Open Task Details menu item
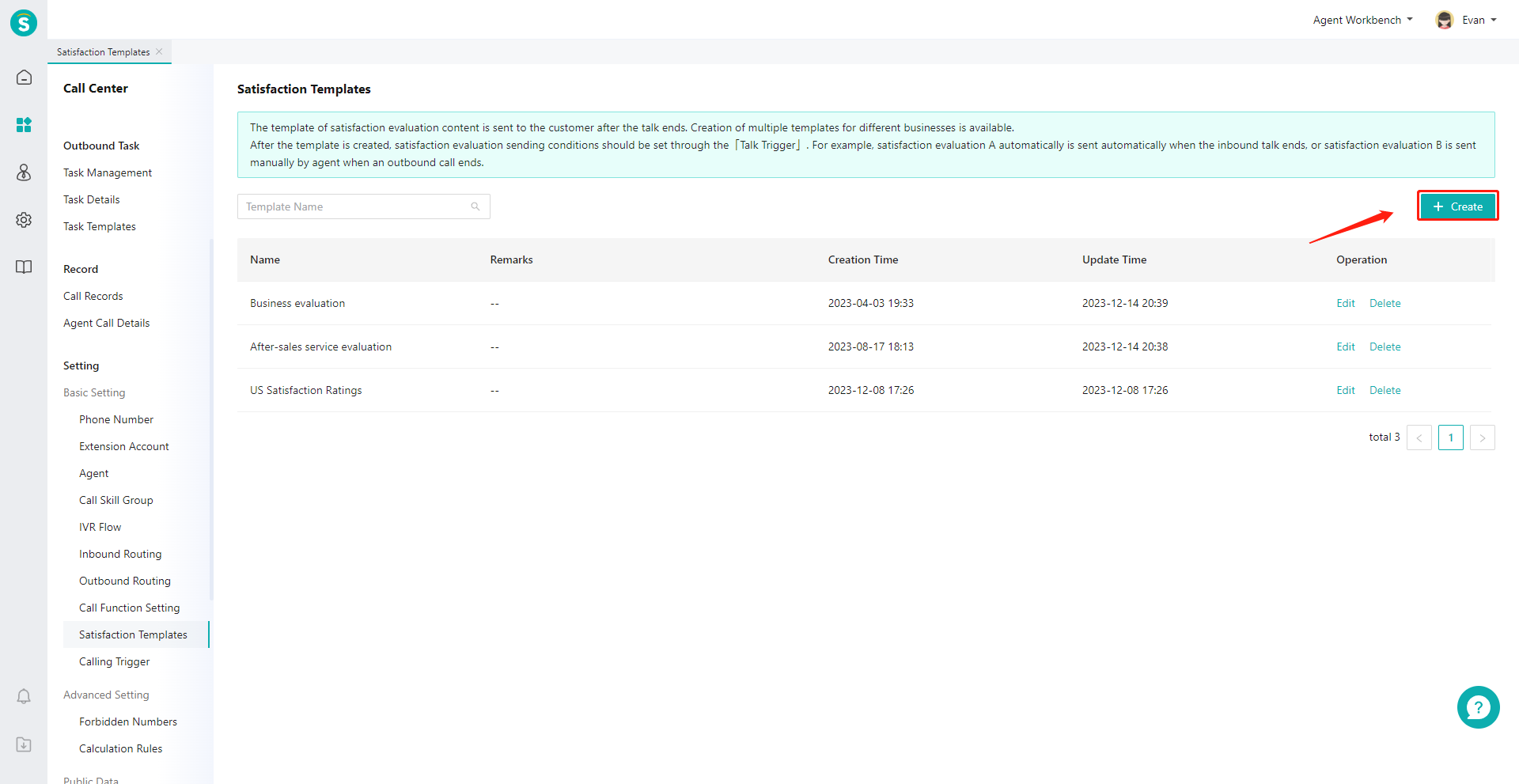Screen dimensions: 1519x784 pyautogui.click(x=92, y=199)
